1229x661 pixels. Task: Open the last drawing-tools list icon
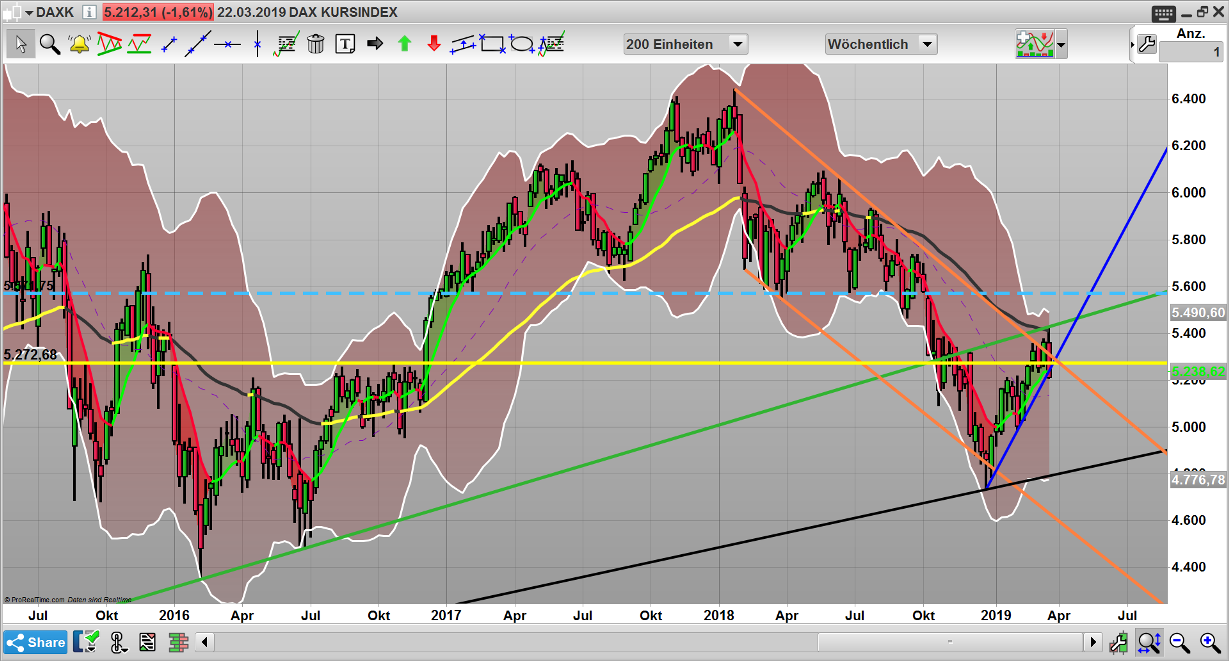(x=552, y=44)
